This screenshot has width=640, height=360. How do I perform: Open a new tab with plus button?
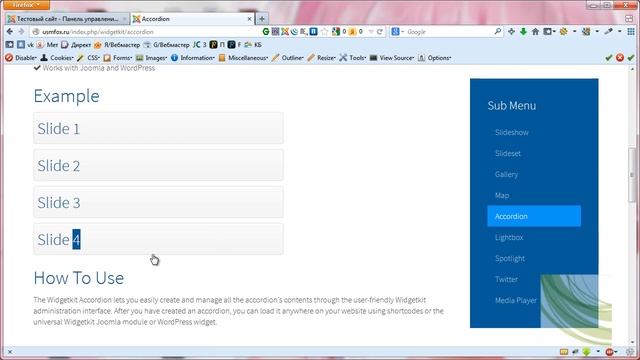click(262, 19)
